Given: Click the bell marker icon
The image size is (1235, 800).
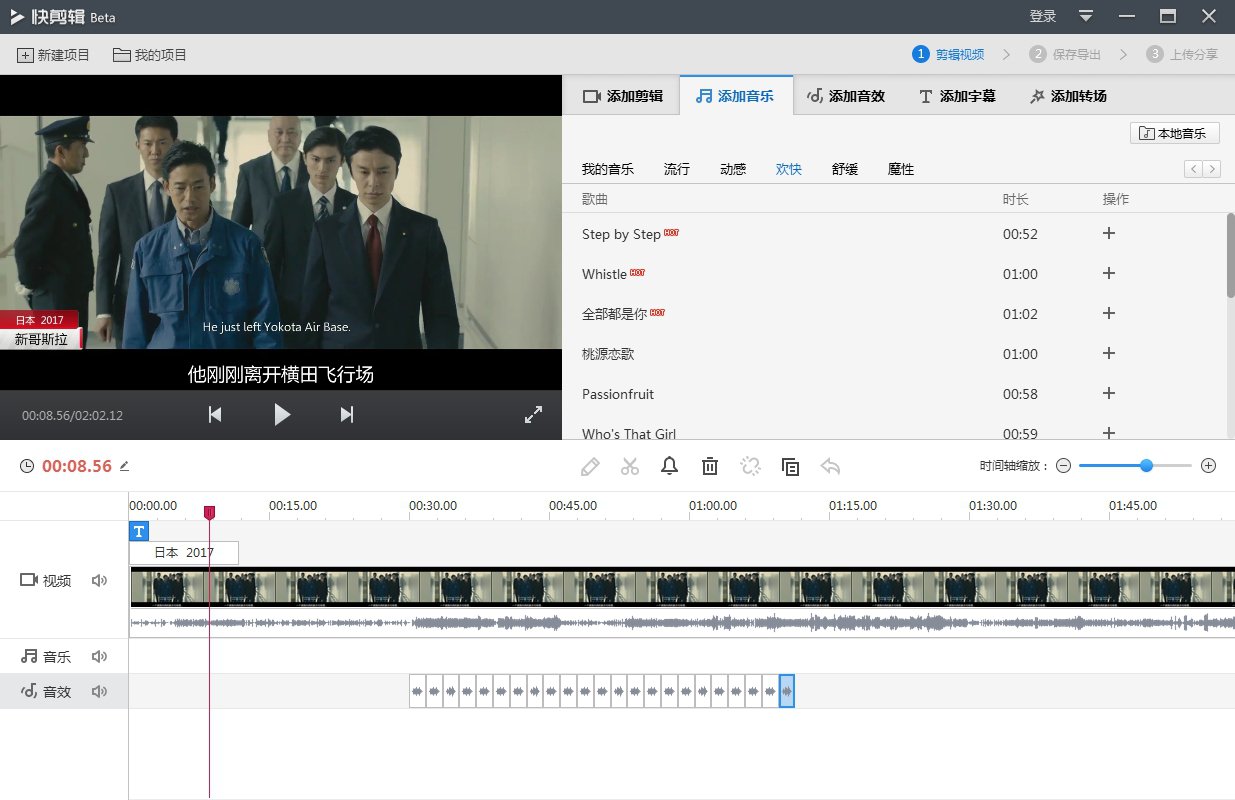Looking at the screenshot, I should [669, 466].
